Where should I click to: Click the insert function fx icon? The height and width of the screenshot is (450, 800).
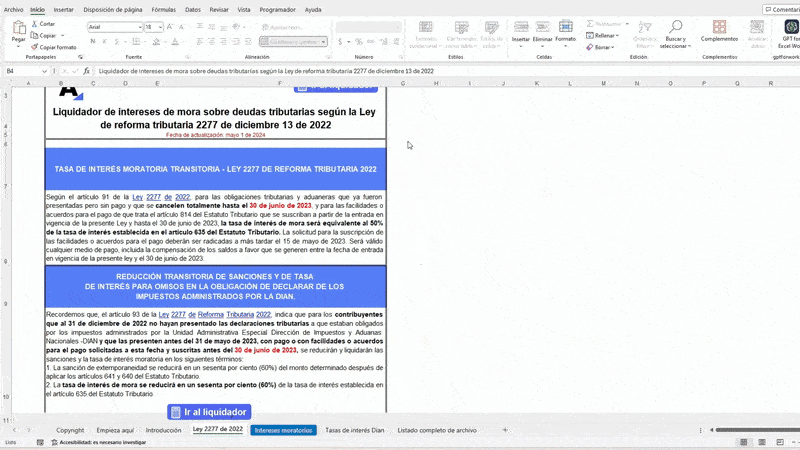pyautogui.click(x=89, y=71)
